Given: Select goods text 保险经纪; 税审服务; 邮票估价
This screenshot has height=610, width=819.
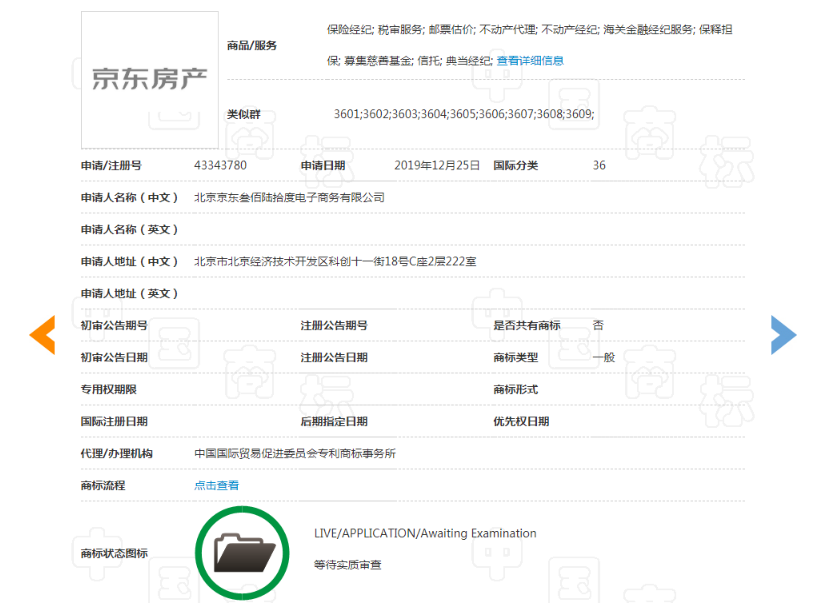Looking at the screenshot, I should [401, 29].
